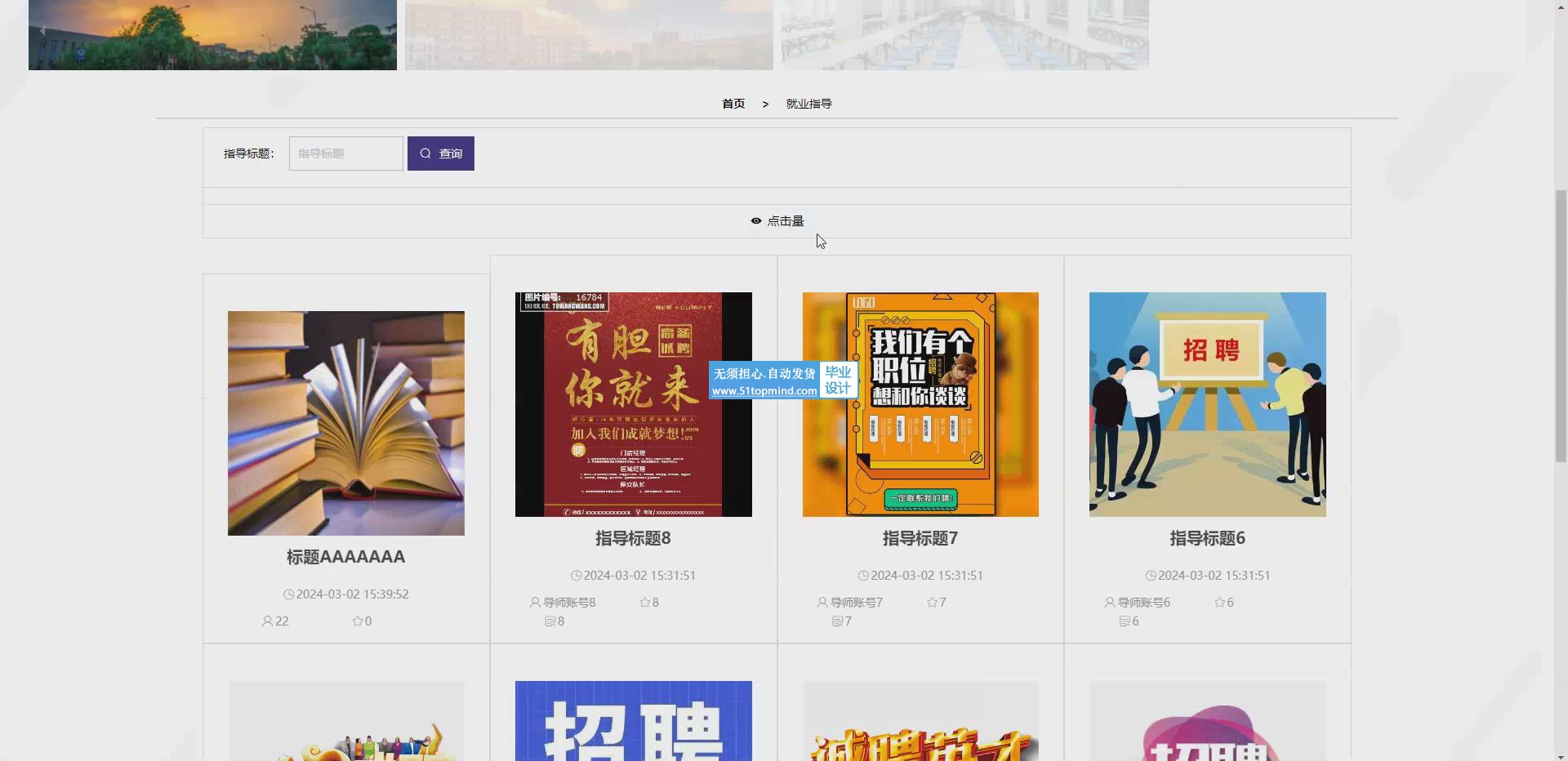Open the blue 招聘 poster thumbnail
Image resolution: width=1568 pixels, height=761 pixels.
(x=634, y=721)
